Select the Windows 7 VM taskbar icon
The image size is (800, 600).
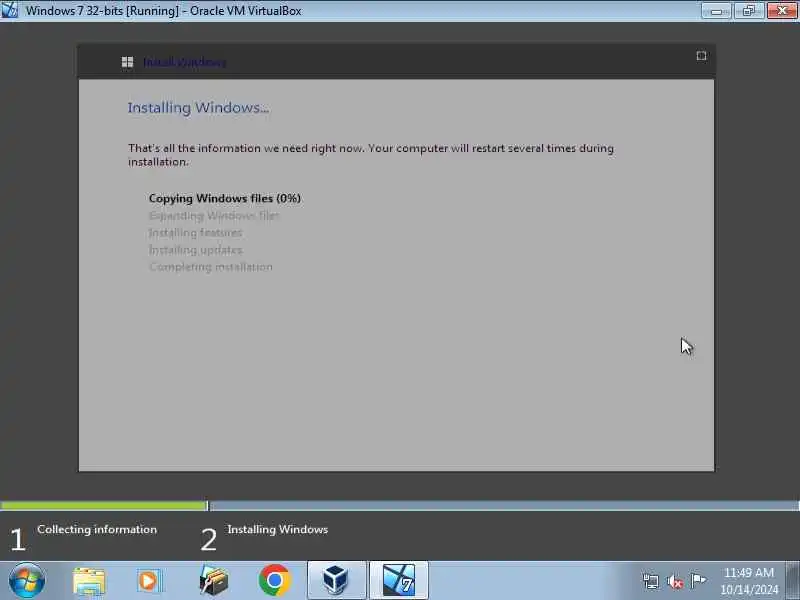click(x=398, y=581)
